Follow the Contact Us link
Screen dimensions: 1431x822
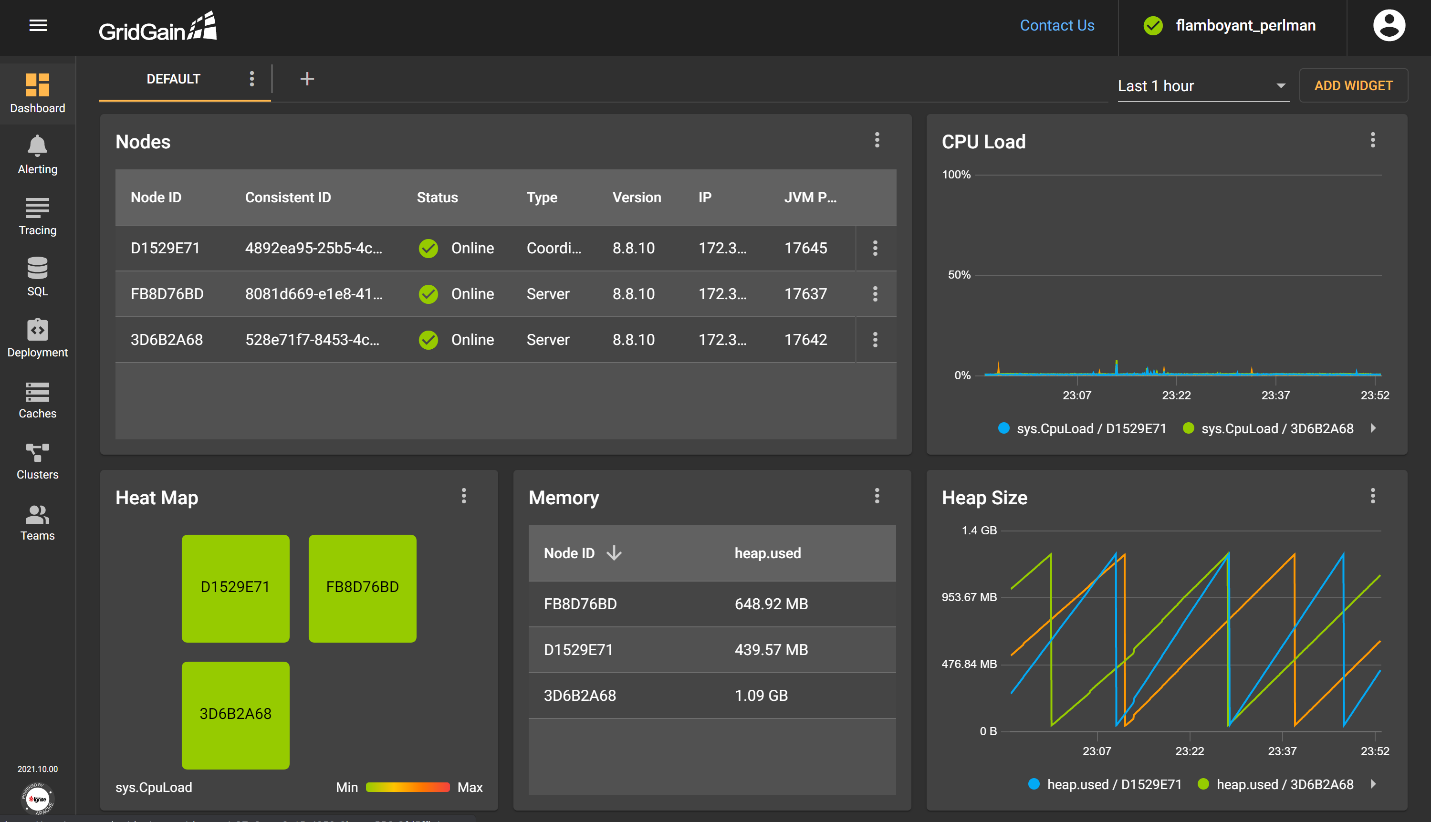tap(1057, 26)
